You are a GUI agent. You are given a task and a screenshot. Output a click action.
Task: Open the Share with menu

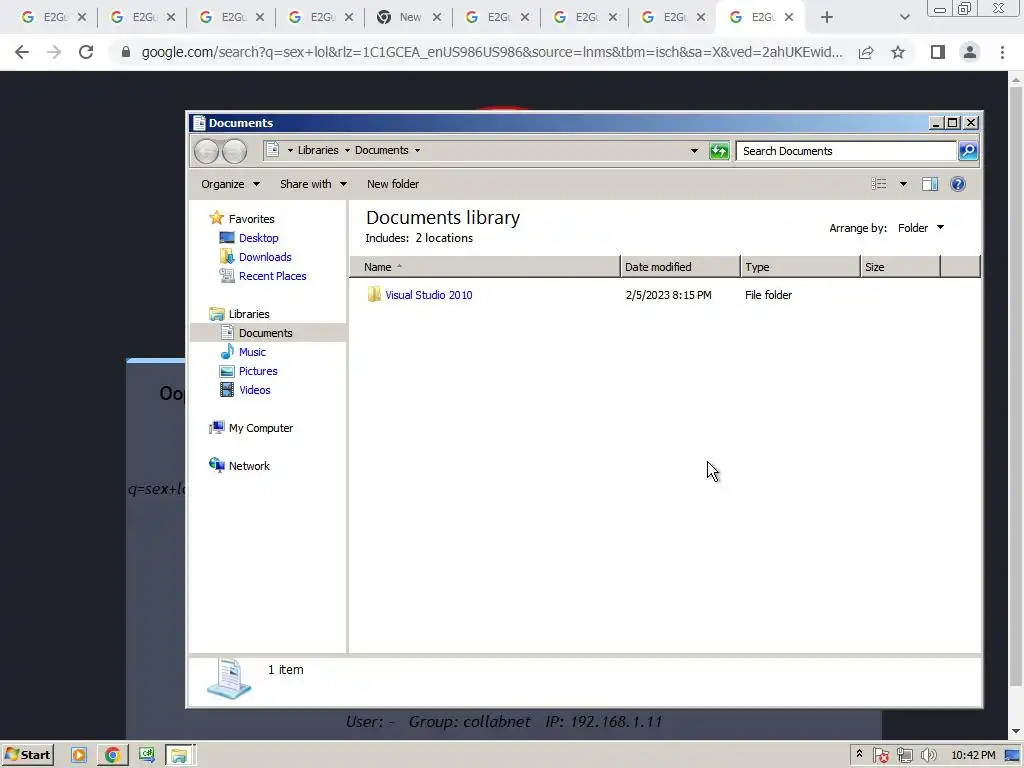click(x=313, y=184)
